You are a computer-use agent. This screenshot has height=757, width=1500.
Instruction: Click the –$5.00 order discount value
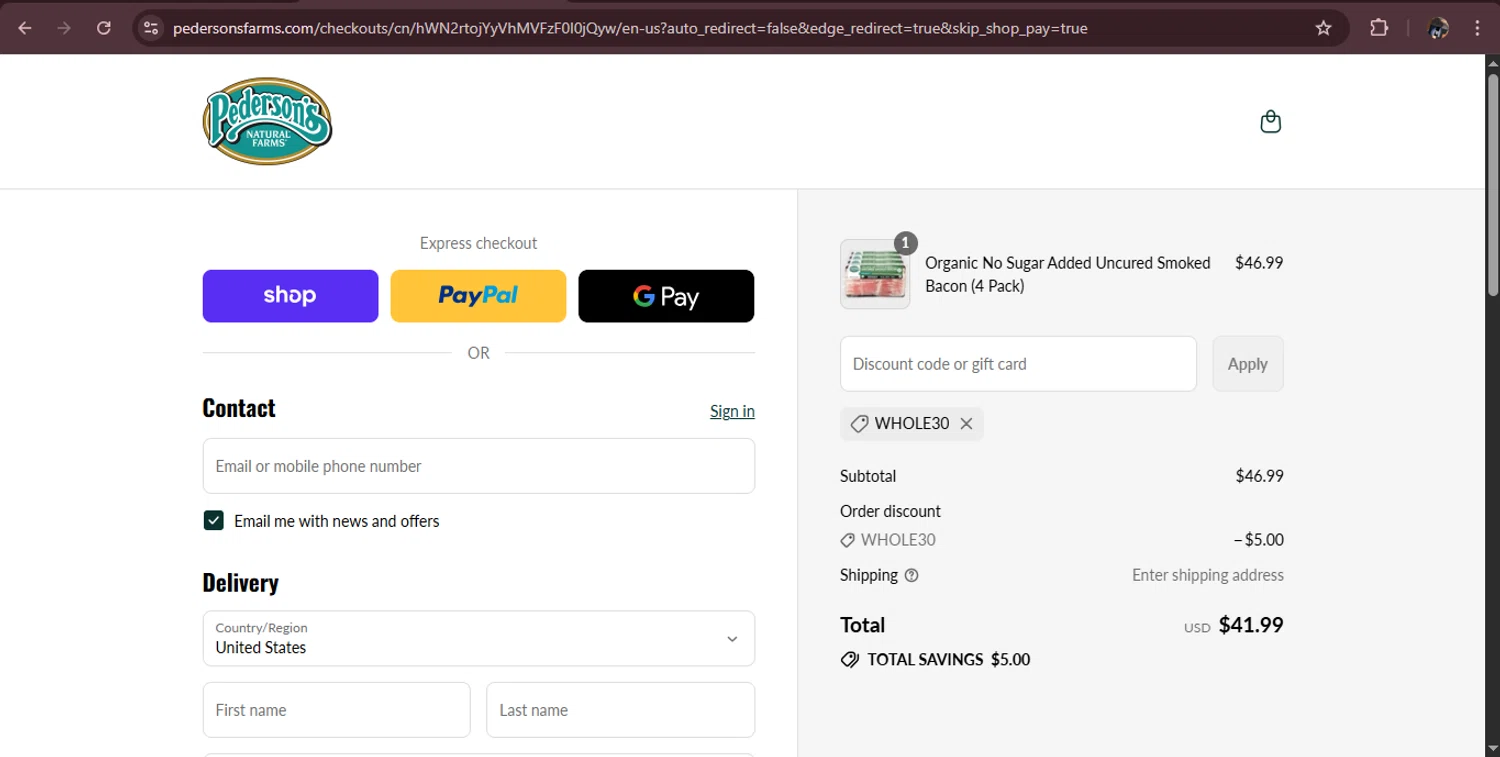1259,540
